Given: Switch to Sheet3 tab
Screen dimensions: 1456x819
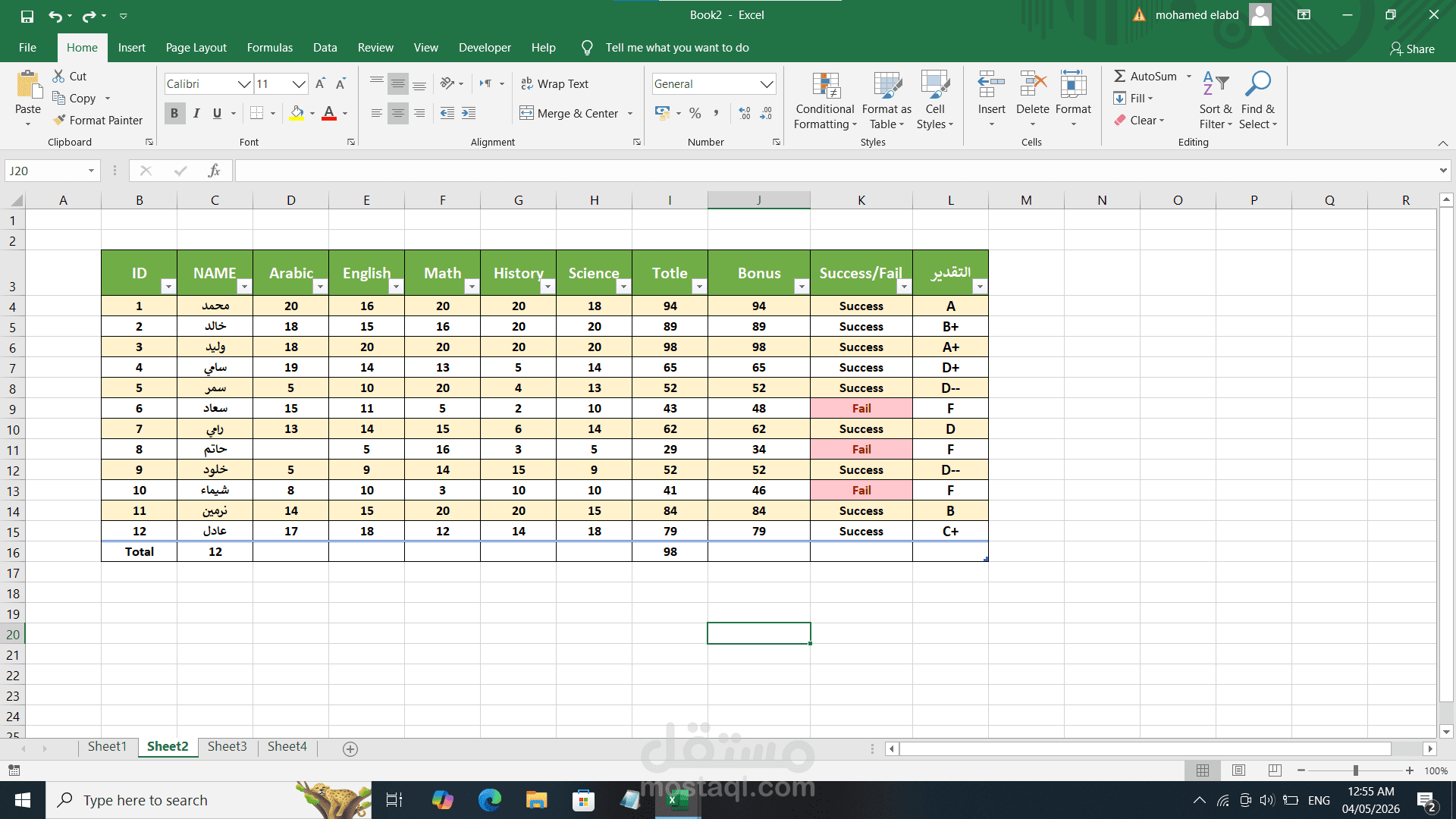Looking at the screenshot, I should [227, 747].
